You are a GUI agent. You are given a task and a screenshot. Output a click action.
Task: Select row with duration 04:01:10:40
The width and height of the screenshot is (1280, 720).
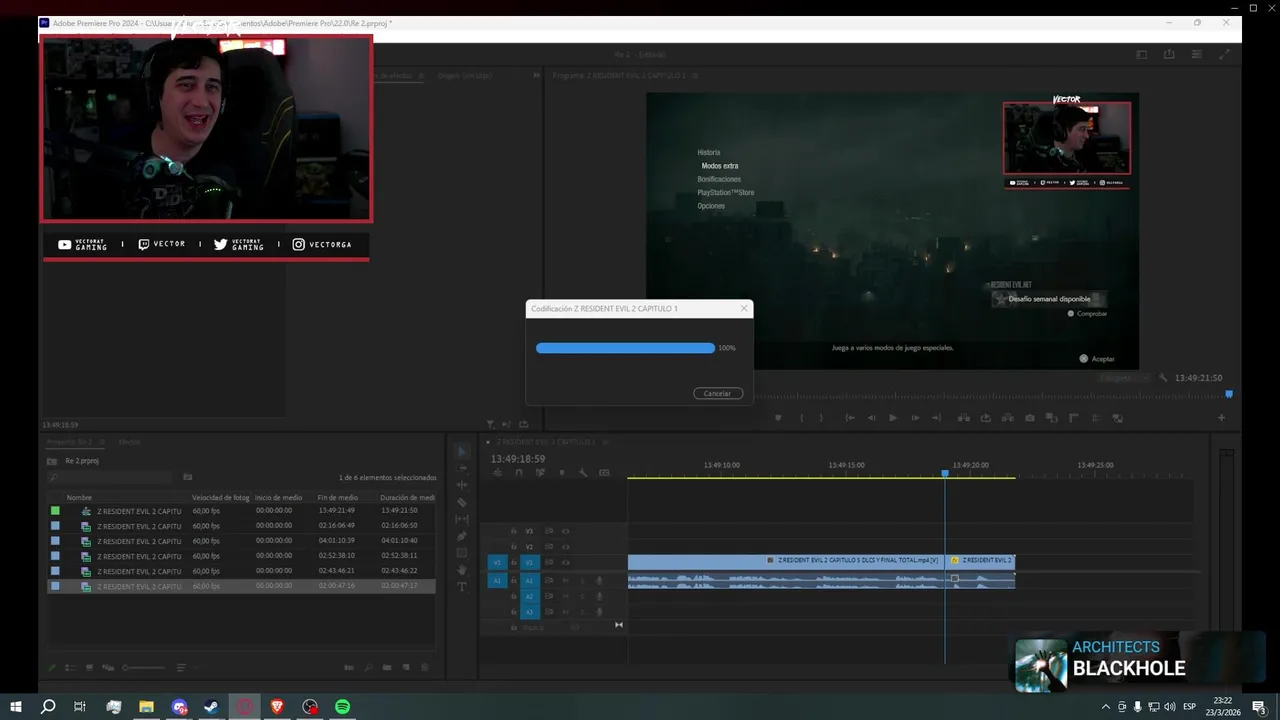click(241, 541)
